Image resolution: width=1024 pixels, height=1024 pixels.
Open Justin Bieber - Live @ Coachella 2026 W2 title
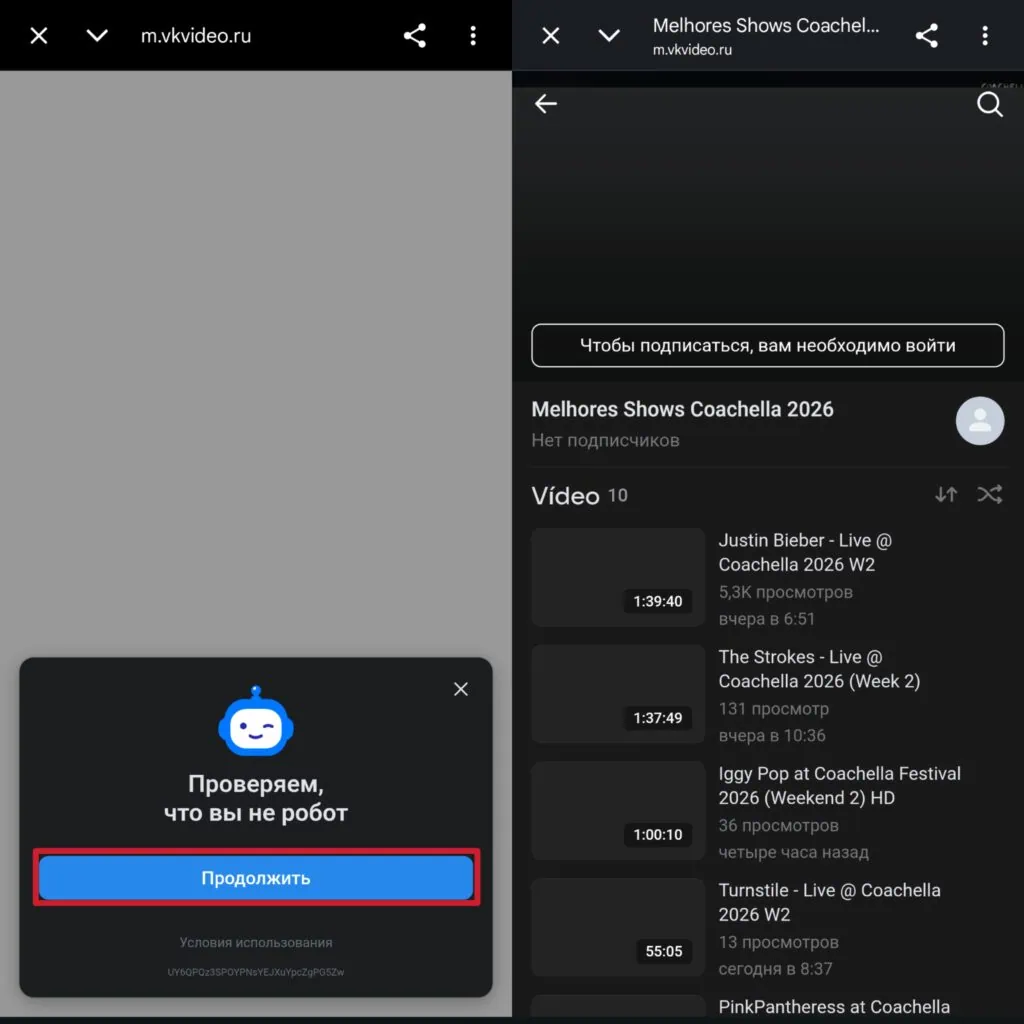pyautogui.click(x=805, y=552)
